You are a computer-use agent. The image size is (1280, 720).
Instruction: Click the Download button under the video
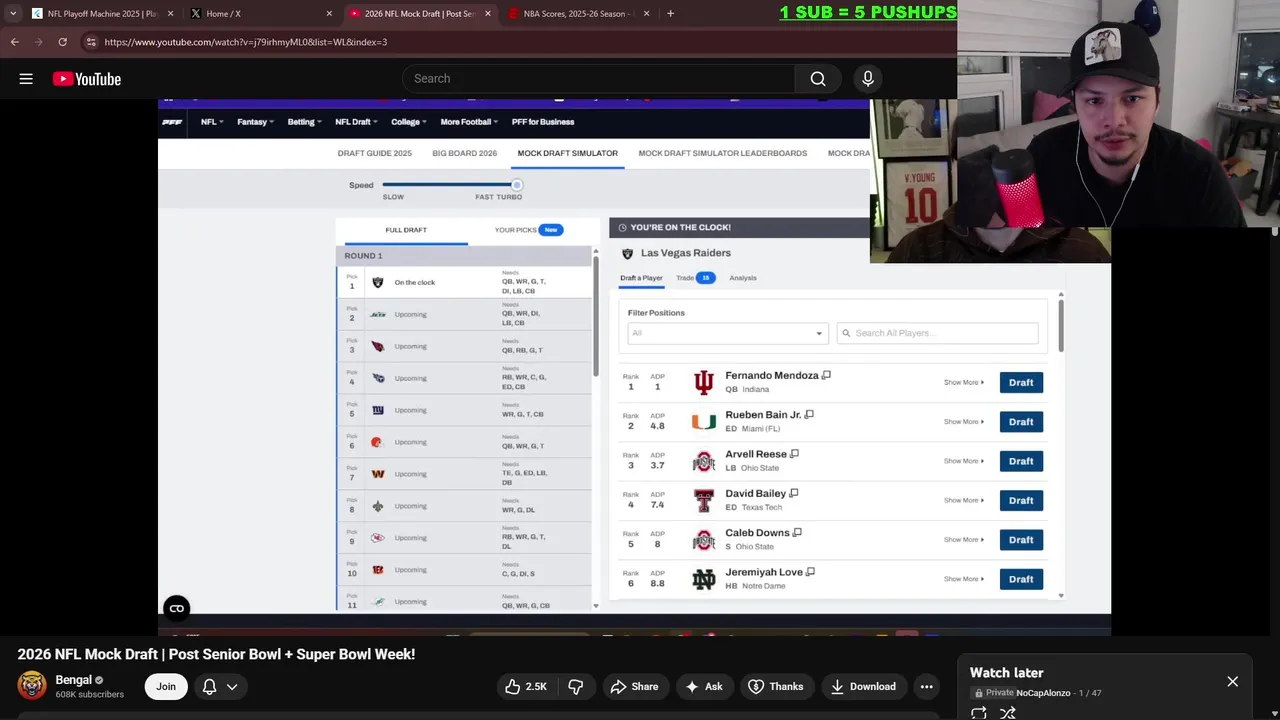863,686
